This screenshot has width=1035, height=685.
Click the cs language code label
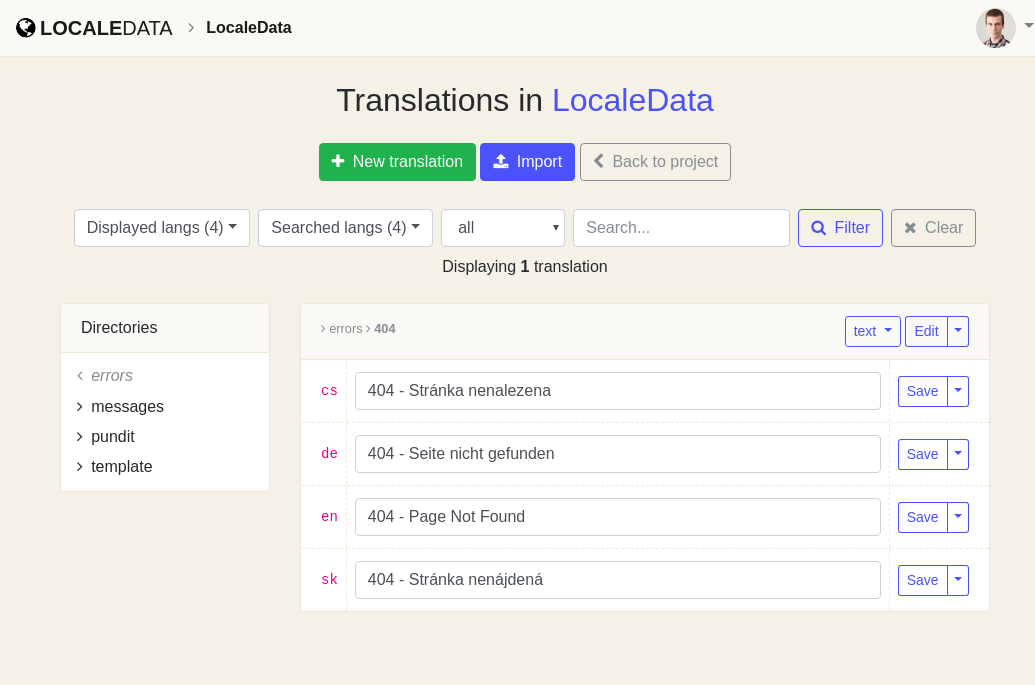point(329,391)
